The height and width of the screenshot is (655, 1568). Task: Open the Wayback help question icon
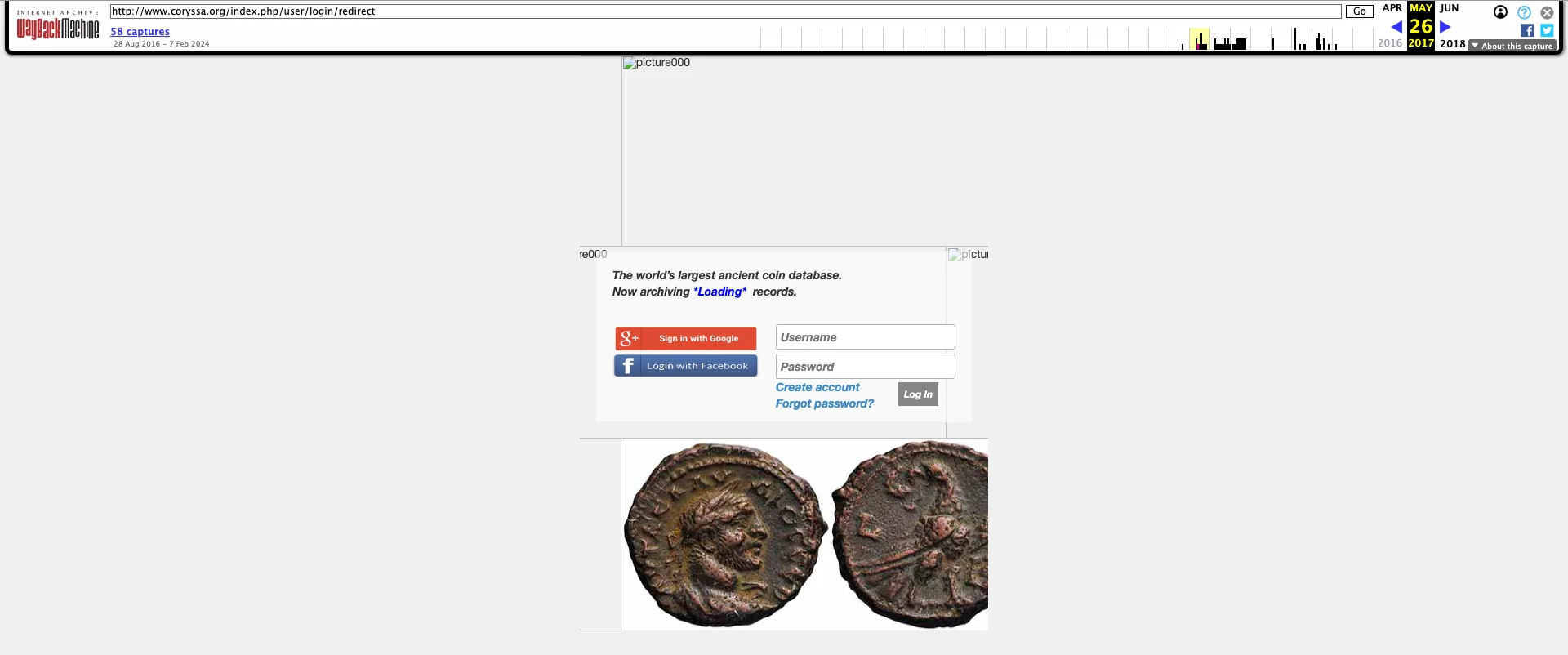point(1524,12)
